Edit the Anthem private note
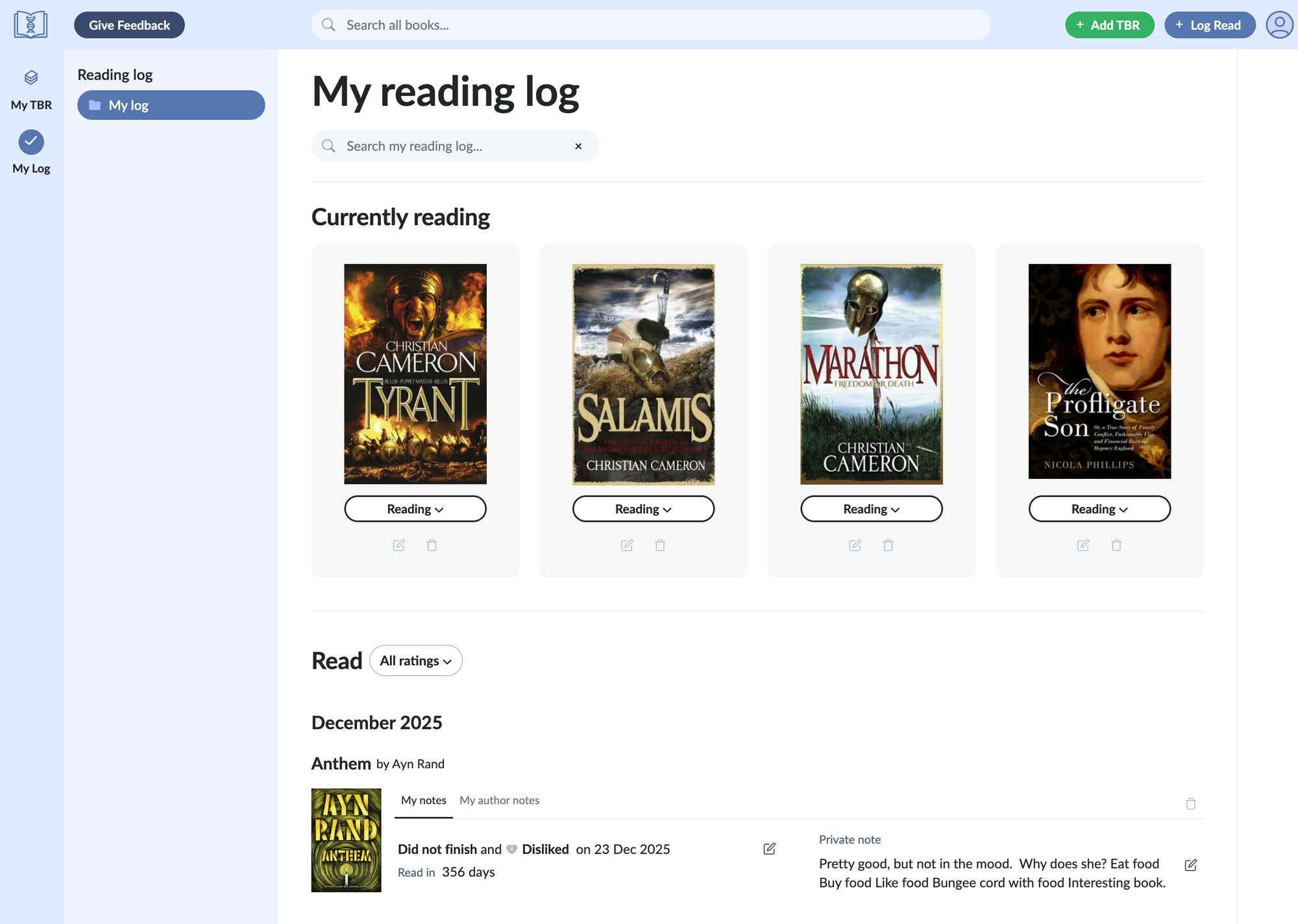1298x924 pixels. pos(1190,865)
